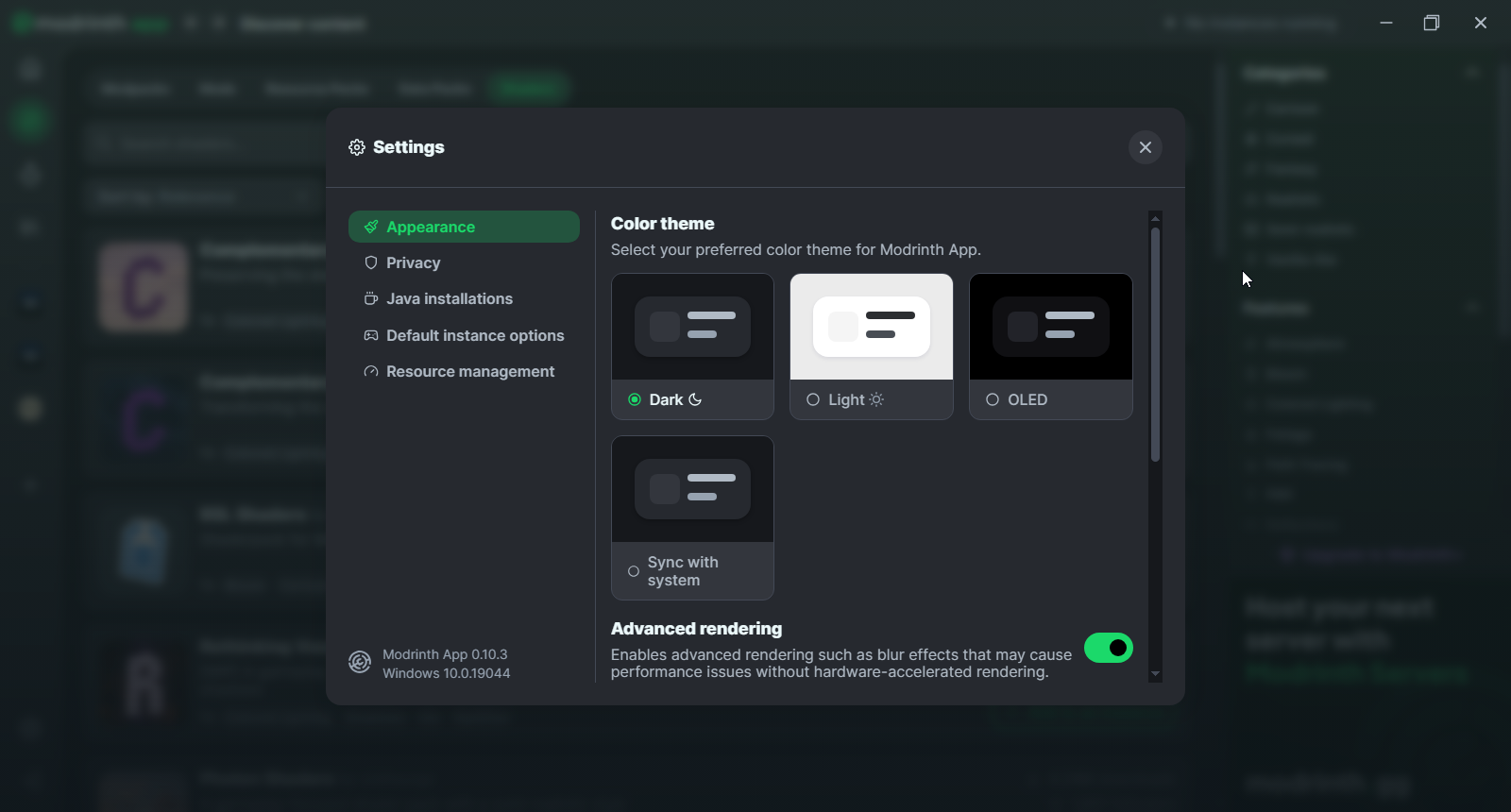Click the 'Windows 10.0.19044' text
1511x812 pixels.
pyautogui.click(x=447, y=673)
